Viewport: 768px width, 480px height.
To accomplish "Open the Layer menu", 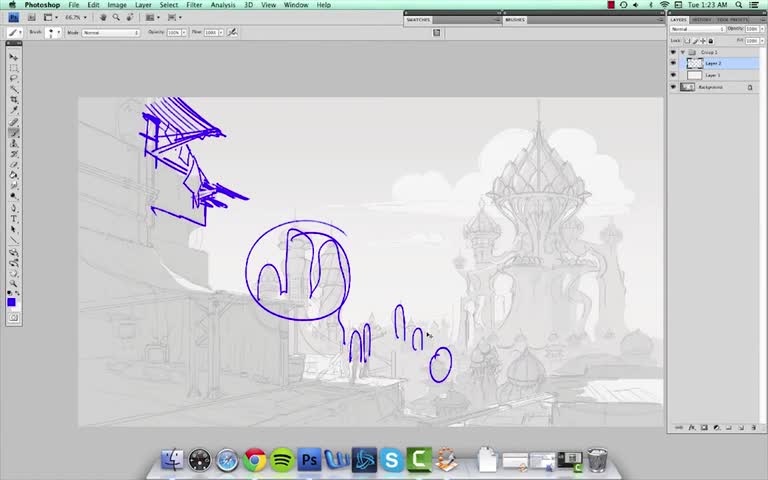I will point(143,5).
